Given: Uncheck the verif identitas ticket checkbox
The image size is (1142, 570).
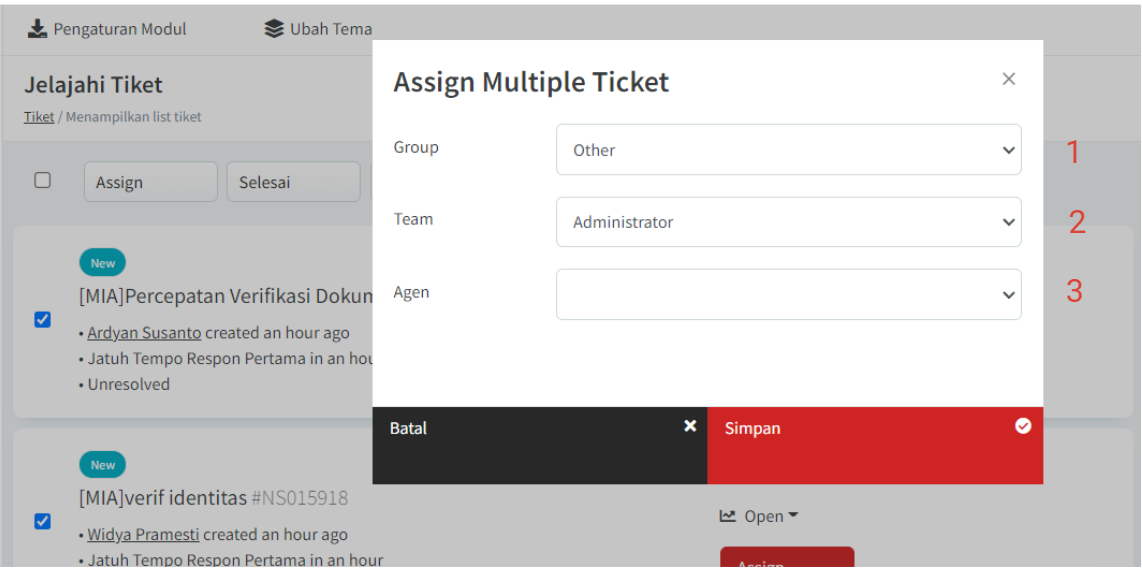Looking at the screenshot, I should 43,521.
